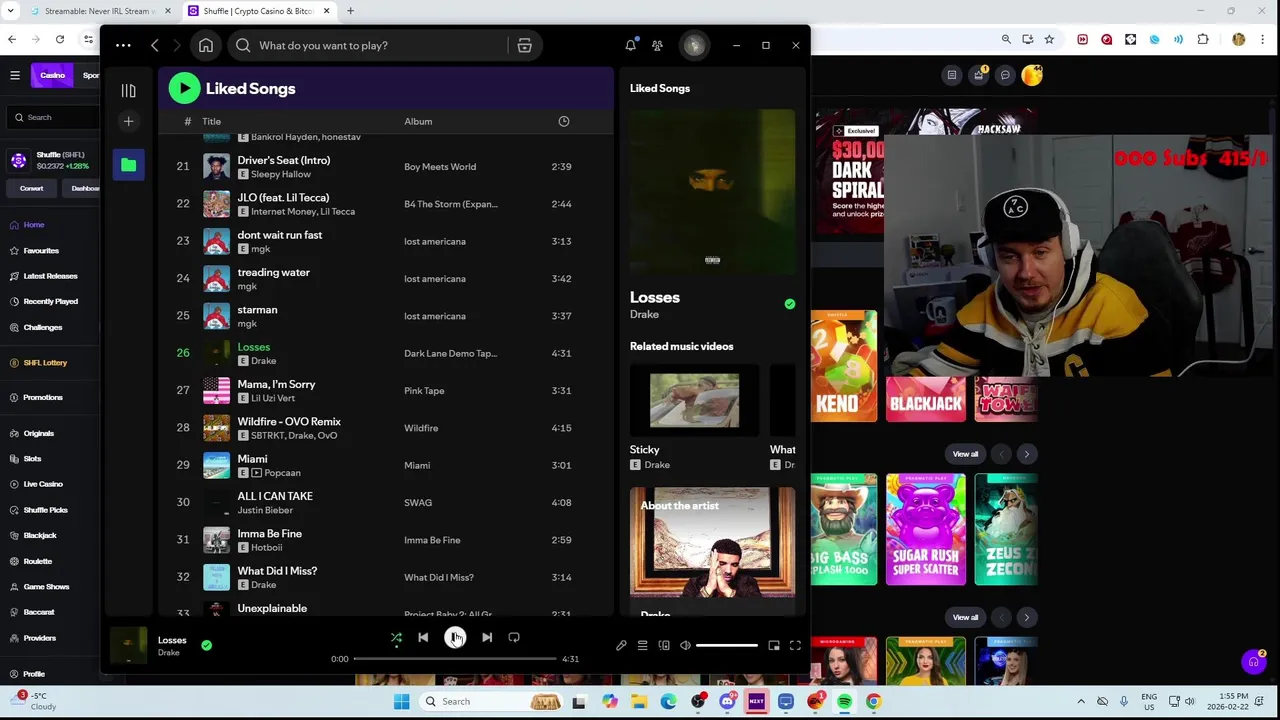Screen dimensions: 1280x720
Task: Bookmark the page with Chrome star icon
Action: pos(1049,39)
